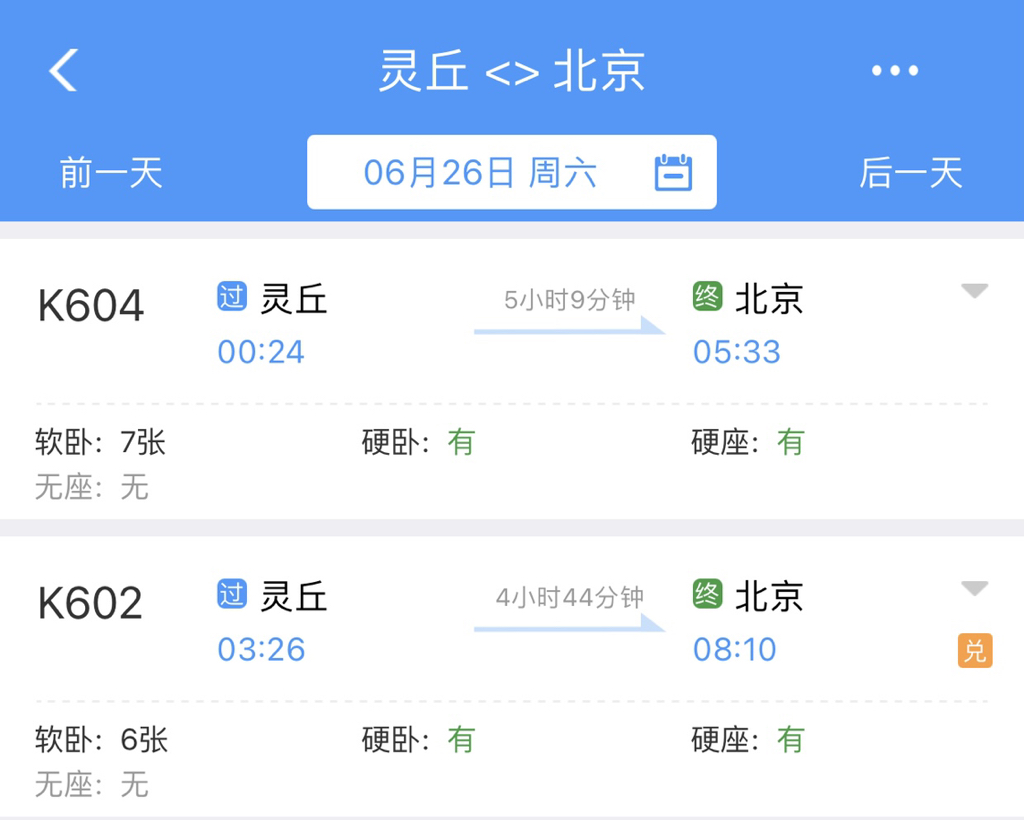The height and width of the screenshot is (820, 1024).
Task: Tap the route title 灵丘 <> 北京
Action: pos(512,70)
